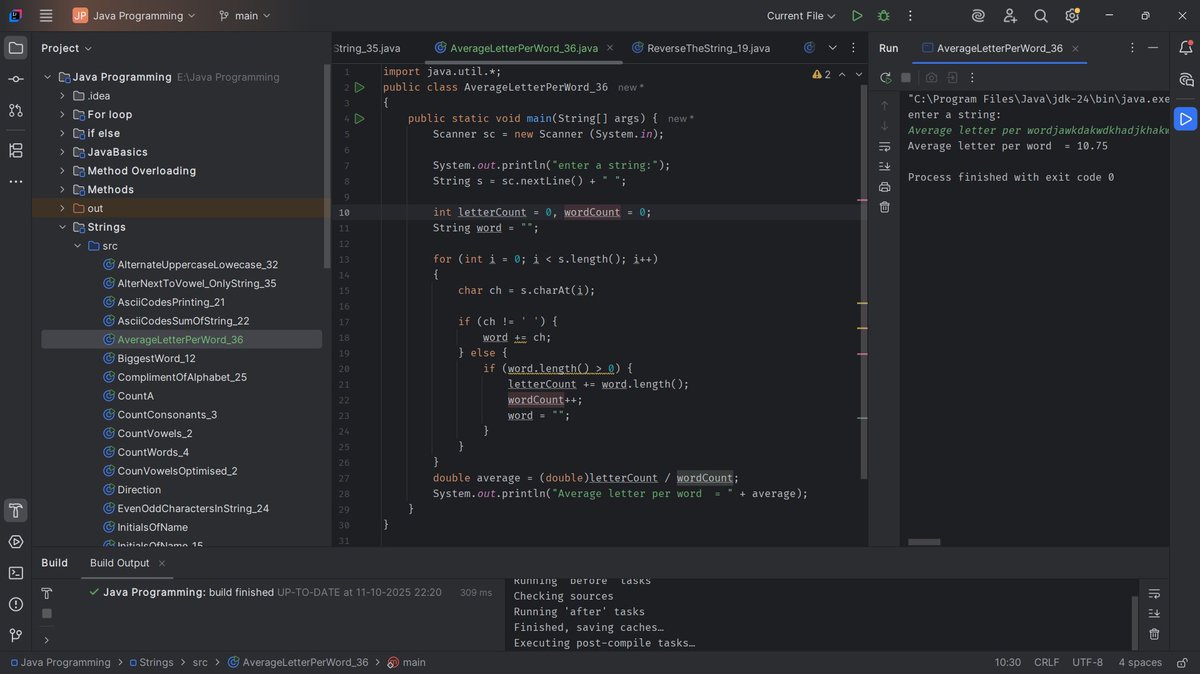Collapse the Strings folder

pyautogui.click(x=62, y=227)
